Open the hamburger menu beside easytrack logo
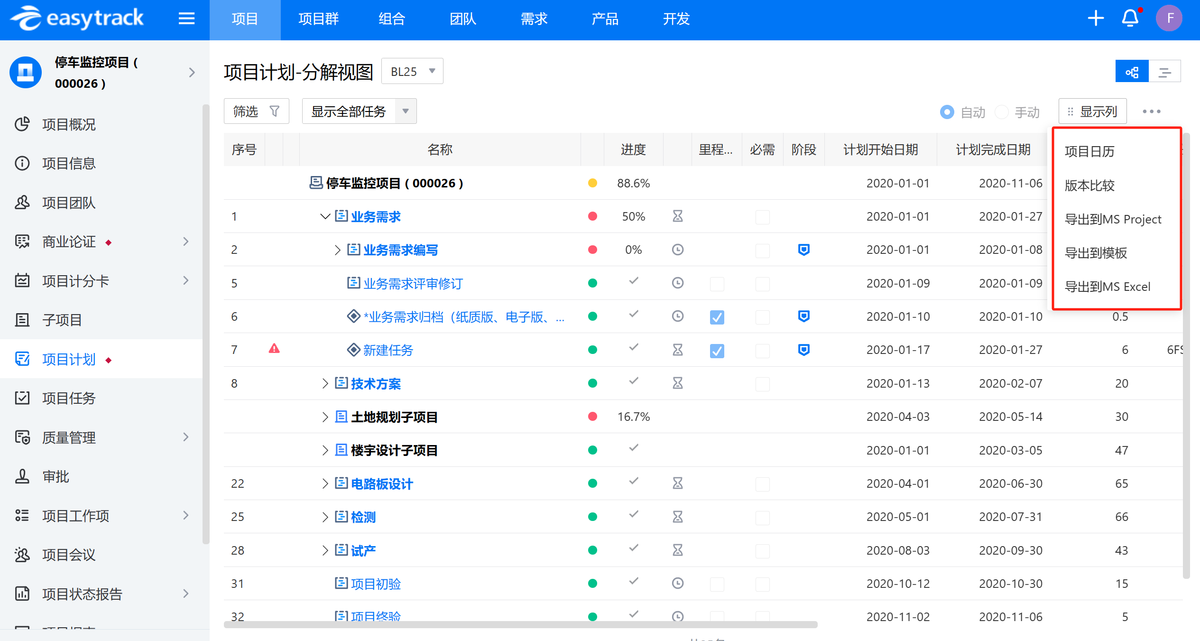 point(186,19)
